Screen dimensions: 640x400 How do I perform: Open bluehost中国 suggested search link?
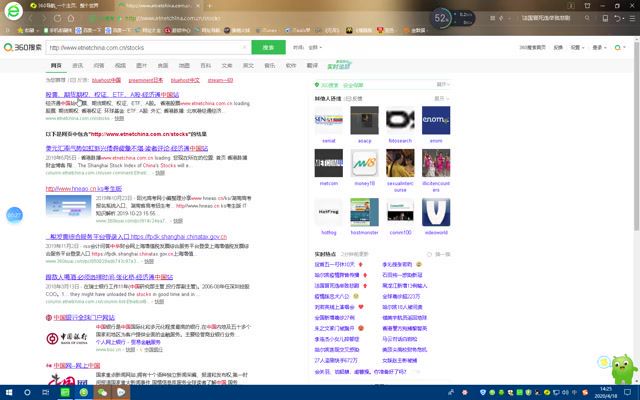point(106,80)
